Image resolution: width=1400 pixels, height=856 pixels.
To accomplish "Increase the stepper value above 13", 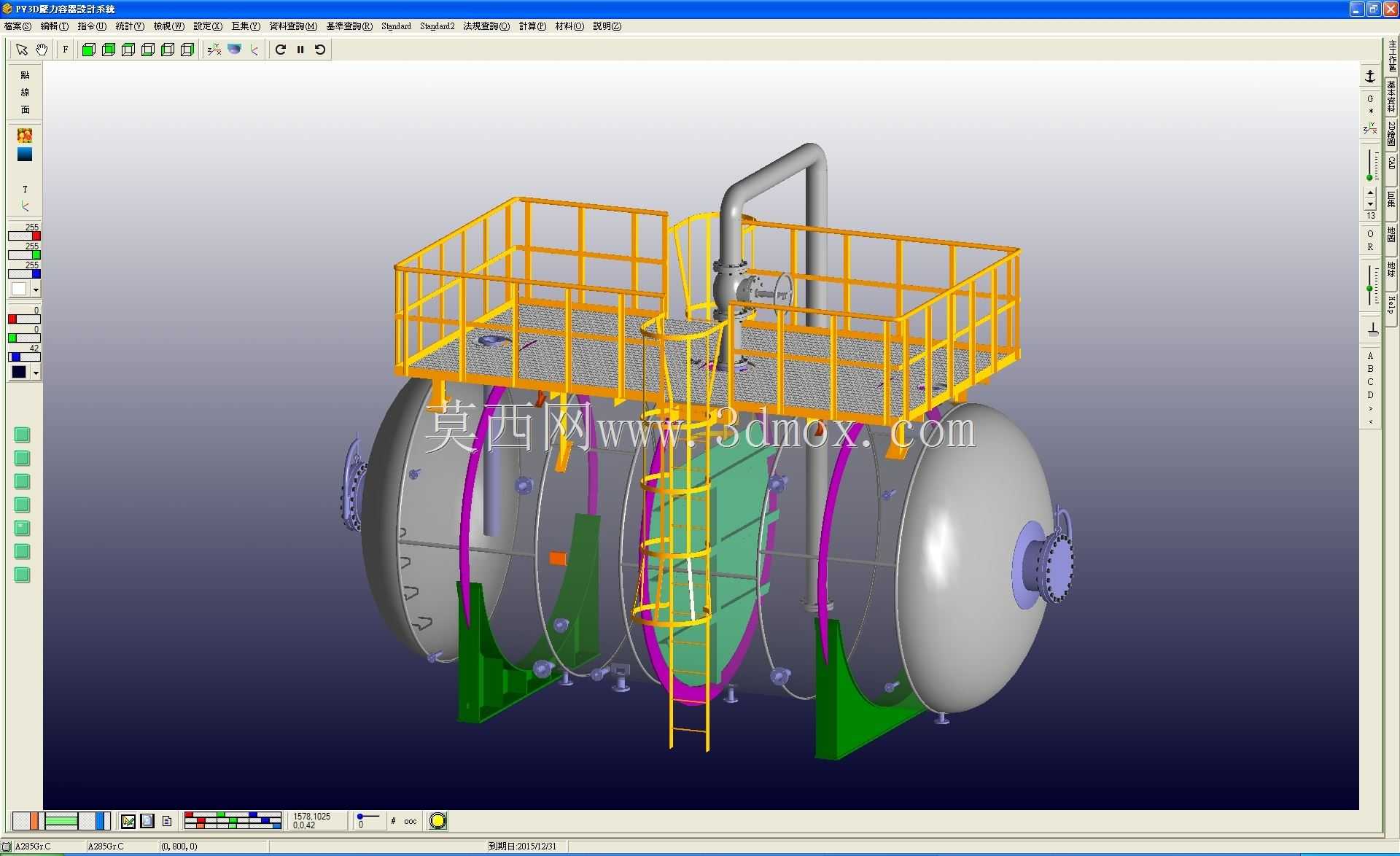I will [1370, 193].
